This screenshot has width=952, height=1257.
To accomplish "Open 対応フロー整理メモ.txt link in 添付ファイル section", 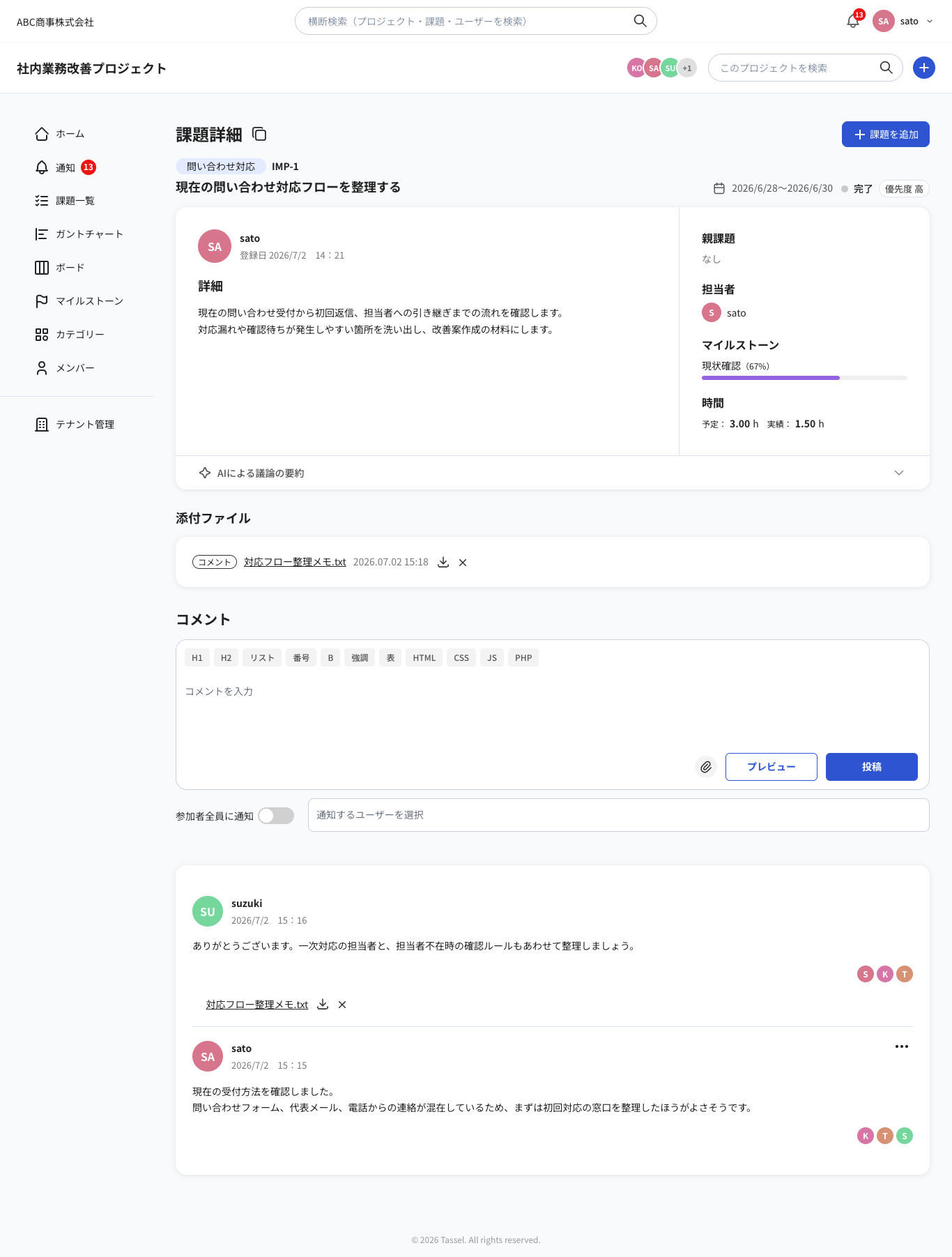I will (295, 562).
